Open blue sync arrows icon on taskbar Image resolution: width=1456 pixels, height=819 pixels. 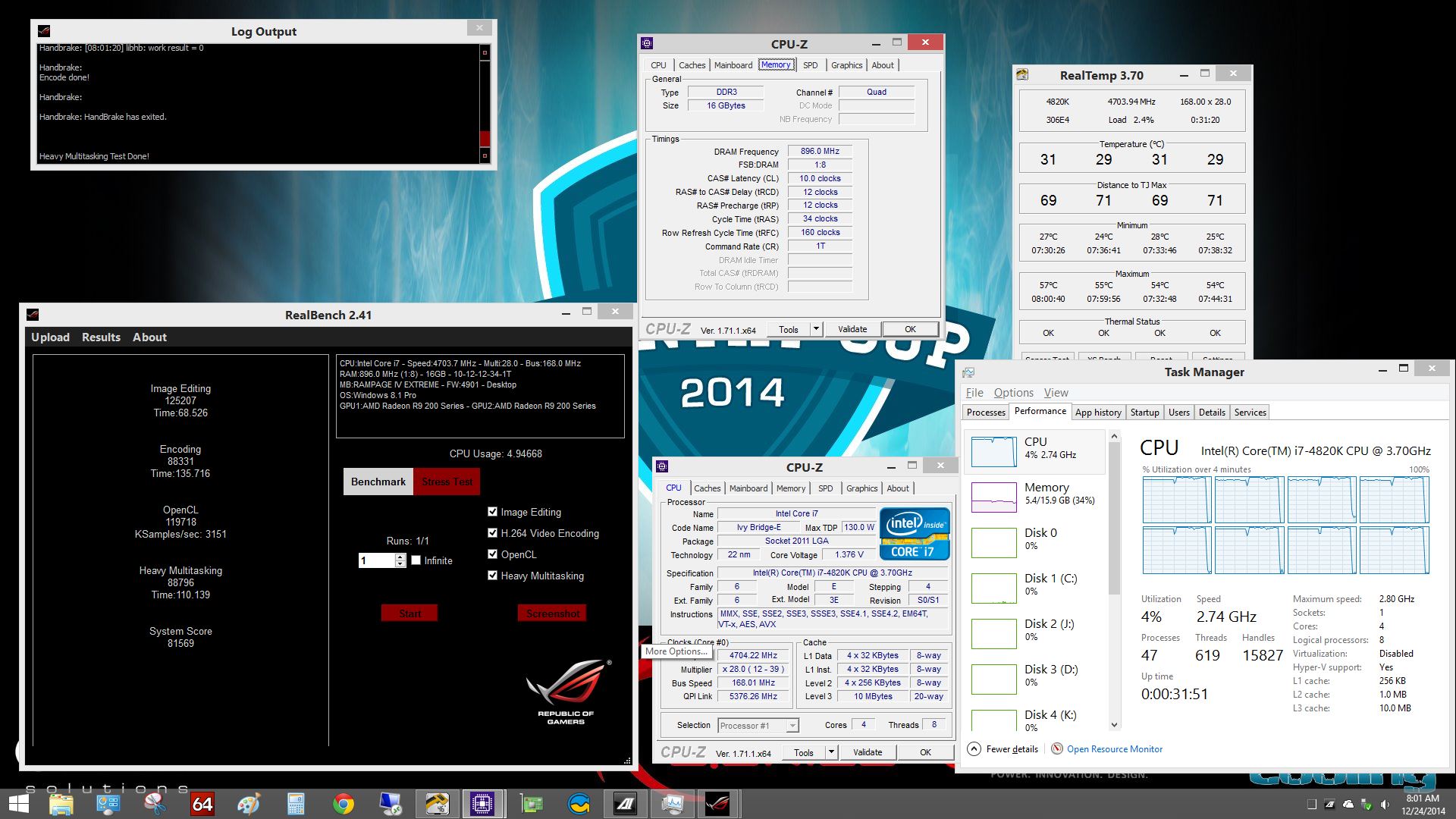(579, 803)
